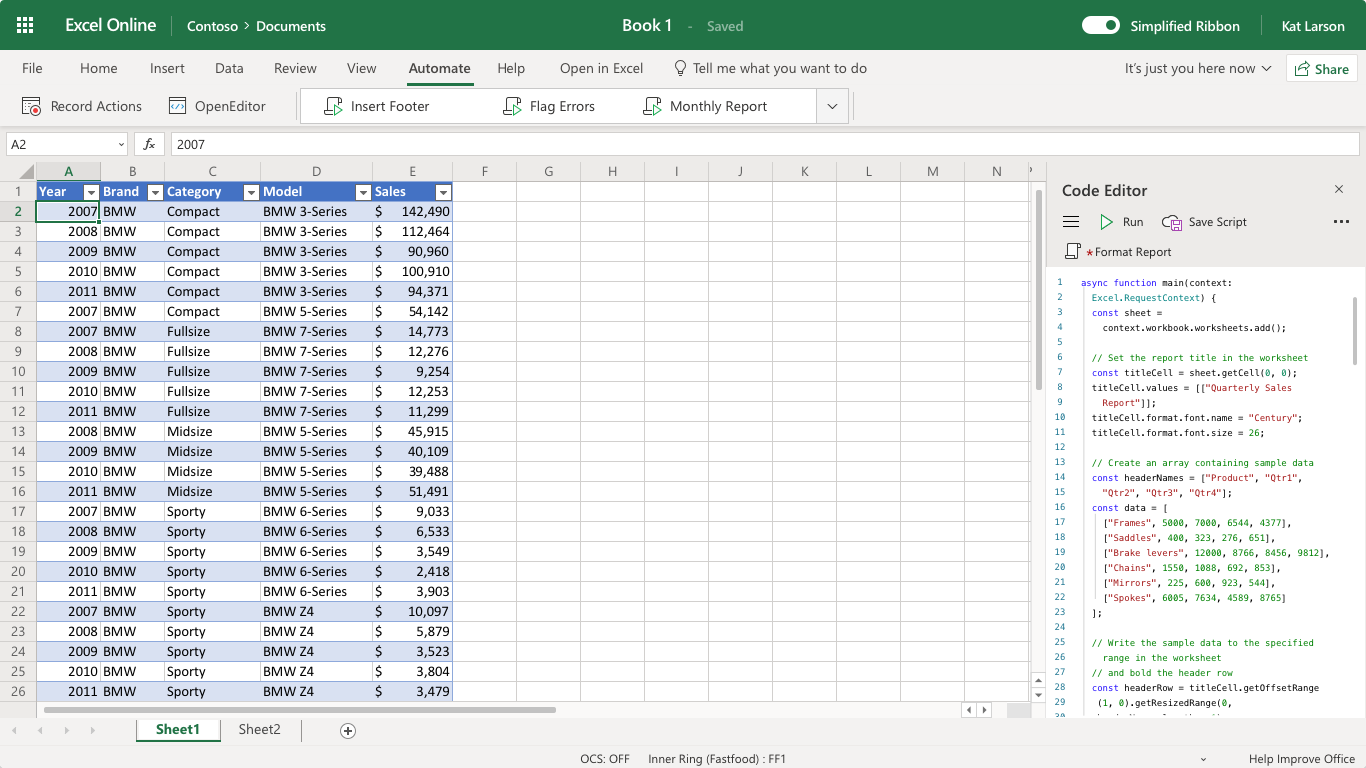This screenshot has width=1366, height=768.
Task: Click Save Script in Code Editor
Action: (x=1205, y=222)
